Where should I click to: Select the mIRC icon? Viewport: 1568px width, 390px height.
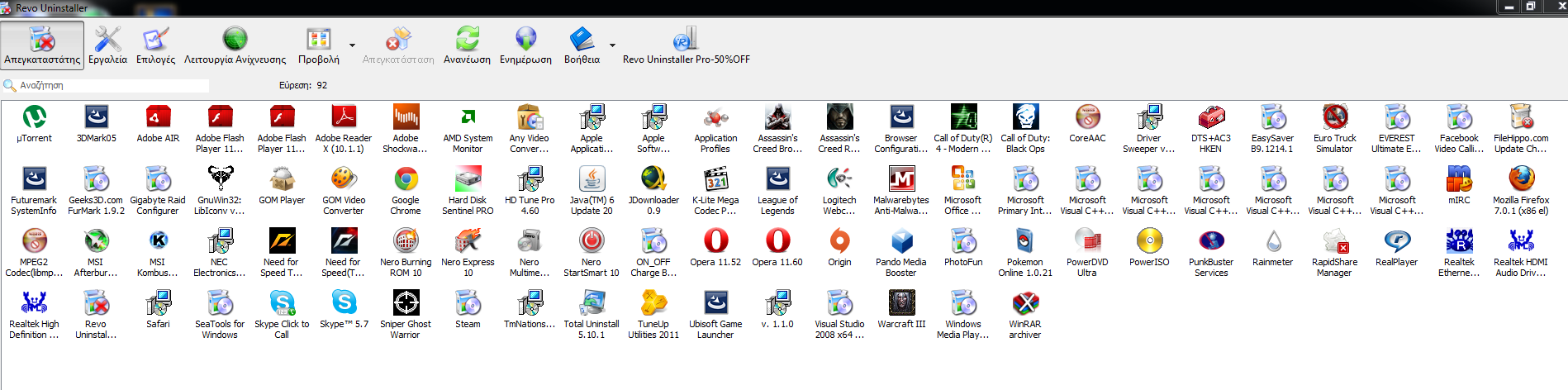pos(1459,179)
